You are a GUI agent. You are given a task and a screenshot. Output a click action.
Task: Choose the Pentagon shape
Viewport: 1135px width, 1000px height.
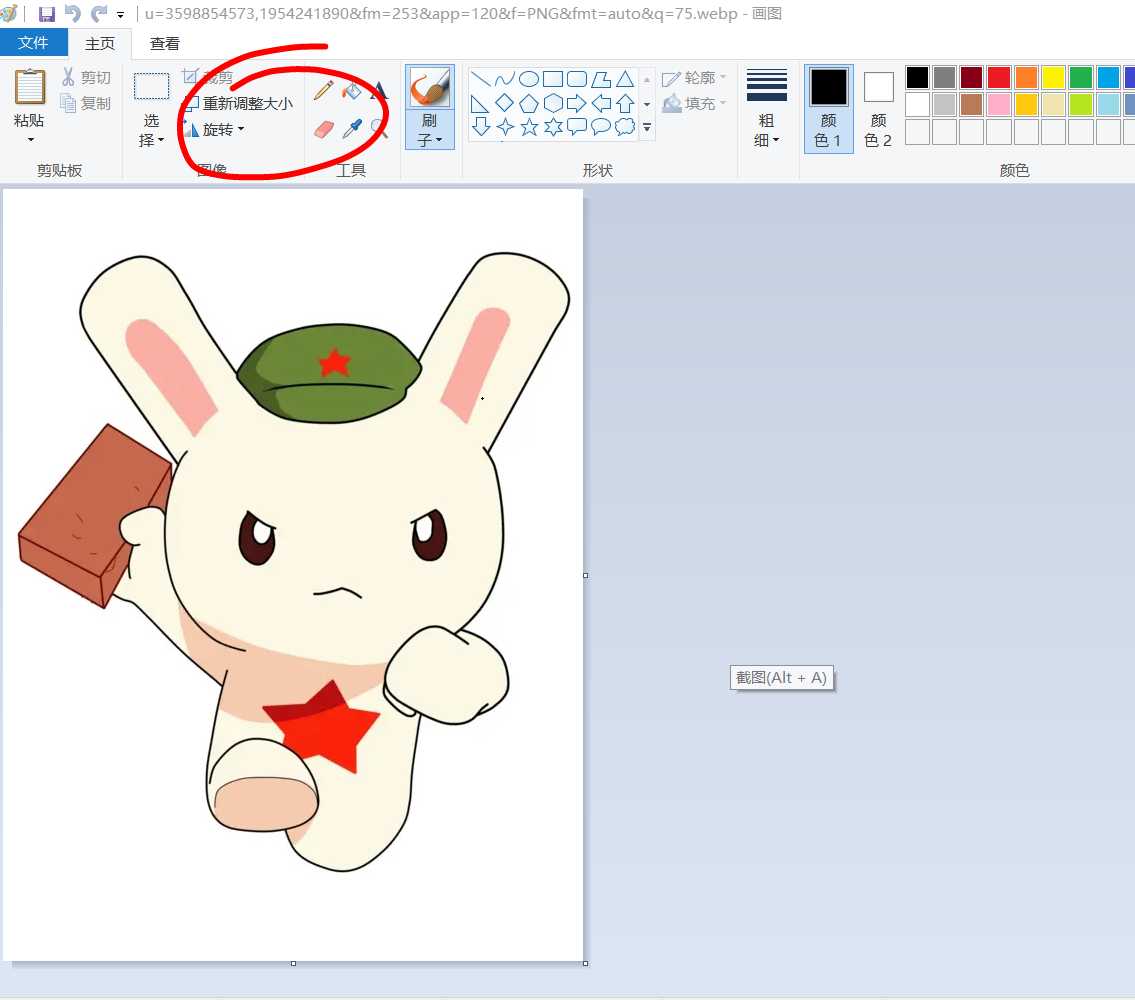(x=529, y=104)
